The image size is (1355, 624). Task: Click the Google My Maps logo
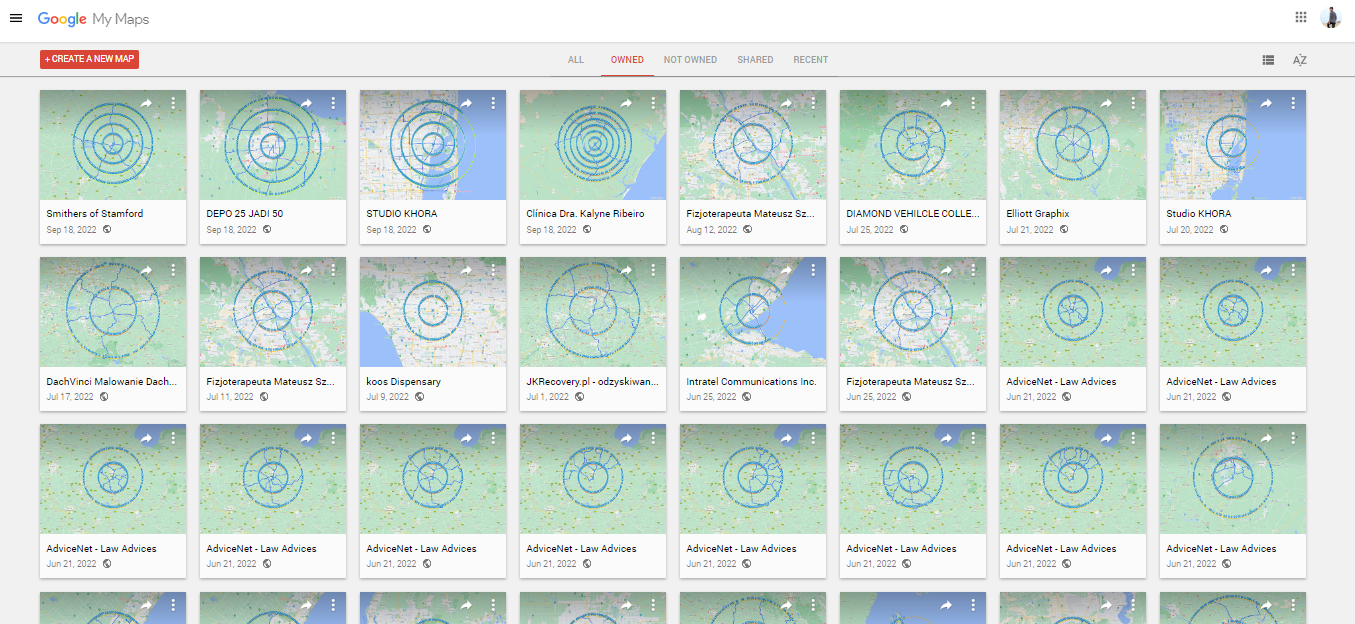[93, 19]
